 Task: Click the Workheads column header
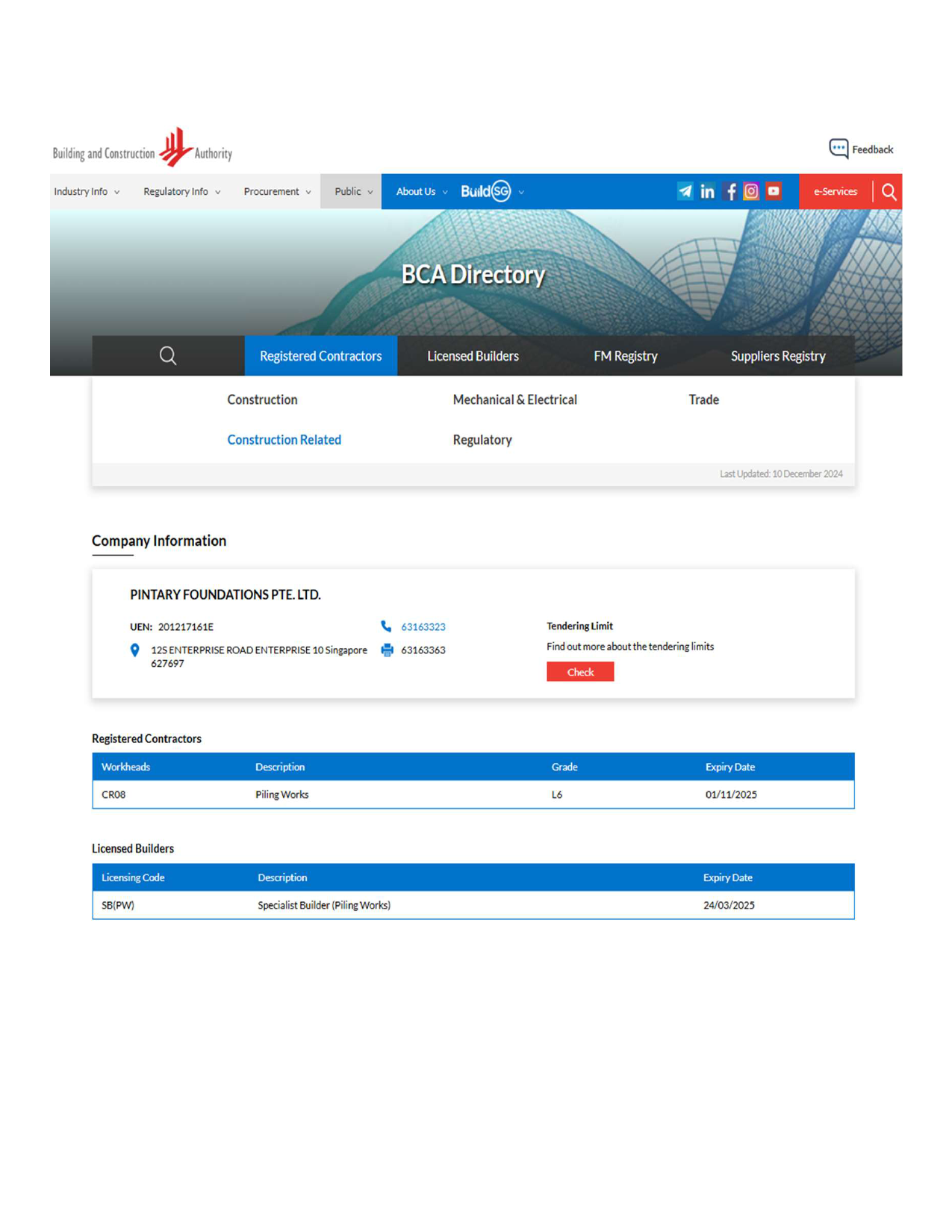pos(125,767)
